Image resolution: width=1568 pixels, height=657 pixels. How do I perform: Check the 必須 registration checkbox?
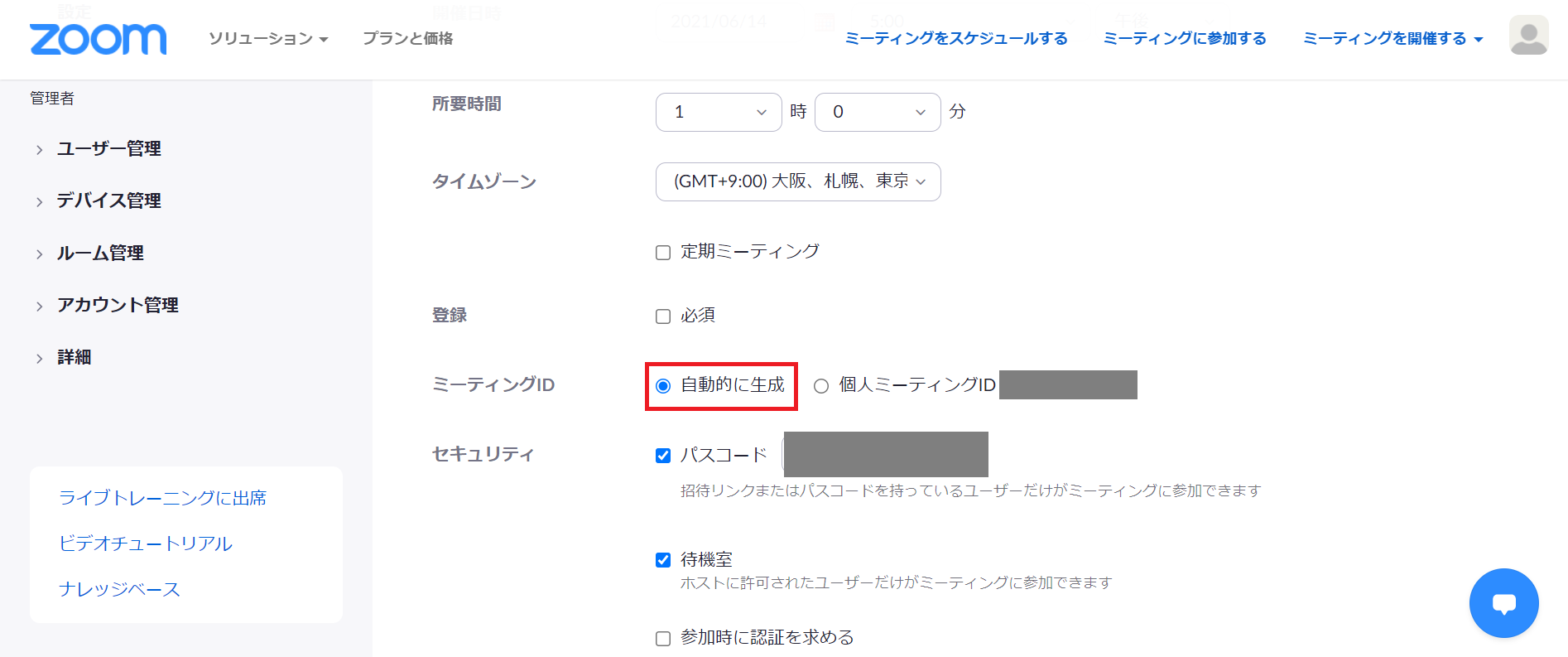tap(663, 316)
